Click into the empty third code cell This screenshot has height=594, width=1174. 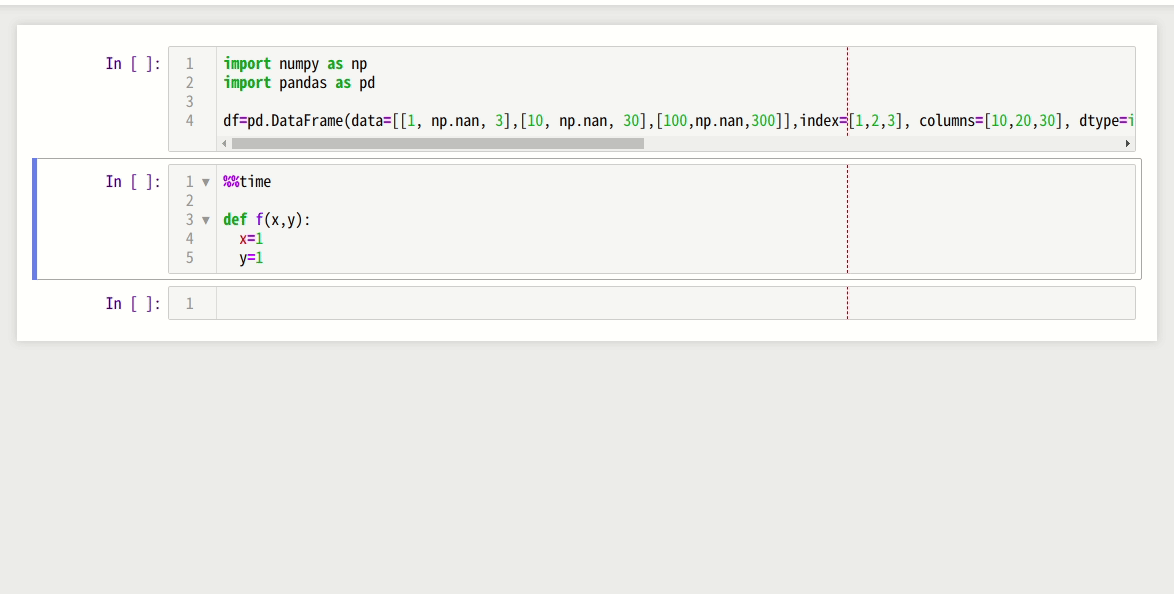click(675, 303)
